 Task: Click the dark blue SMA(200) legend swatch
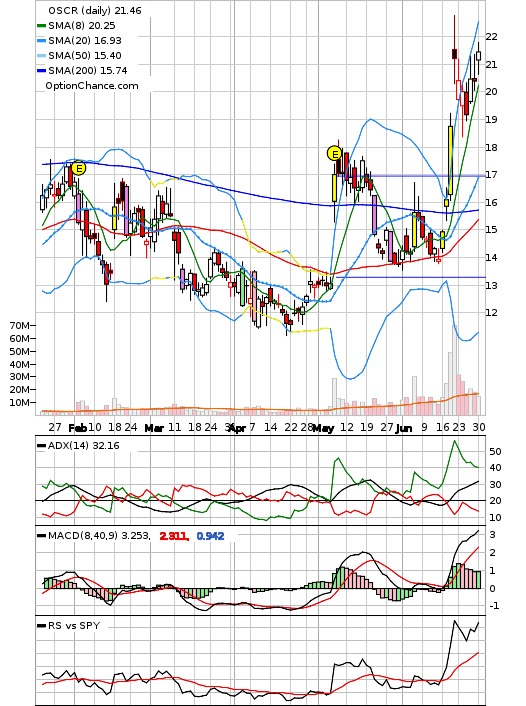[41, 70]
